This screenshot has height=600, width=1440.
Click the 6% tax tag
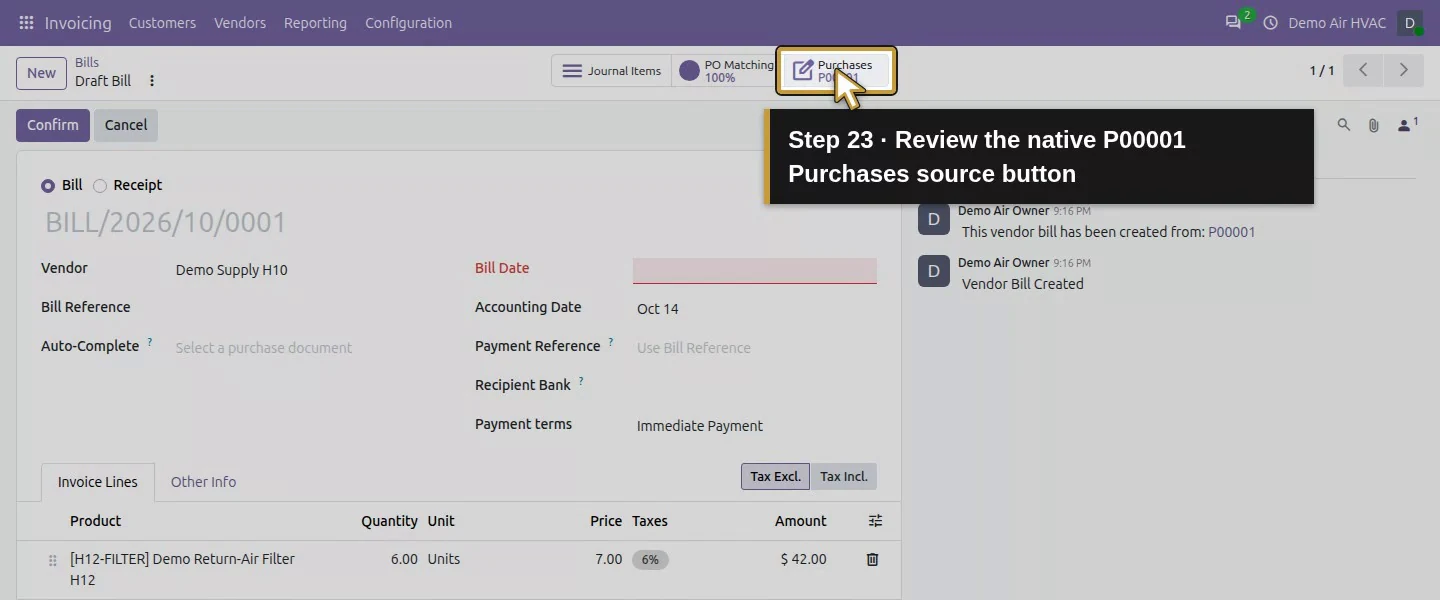[650, 560]
